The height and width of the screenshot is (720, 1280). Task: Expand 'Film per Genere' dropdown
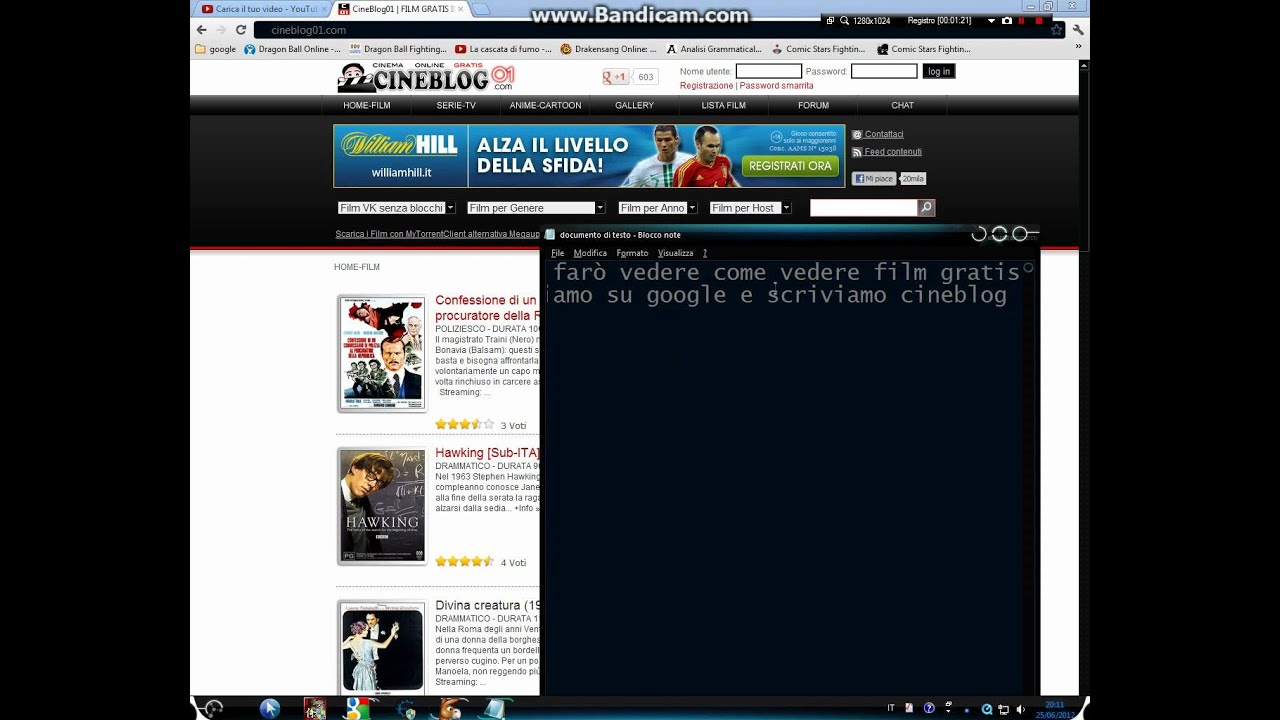(536, 208)
